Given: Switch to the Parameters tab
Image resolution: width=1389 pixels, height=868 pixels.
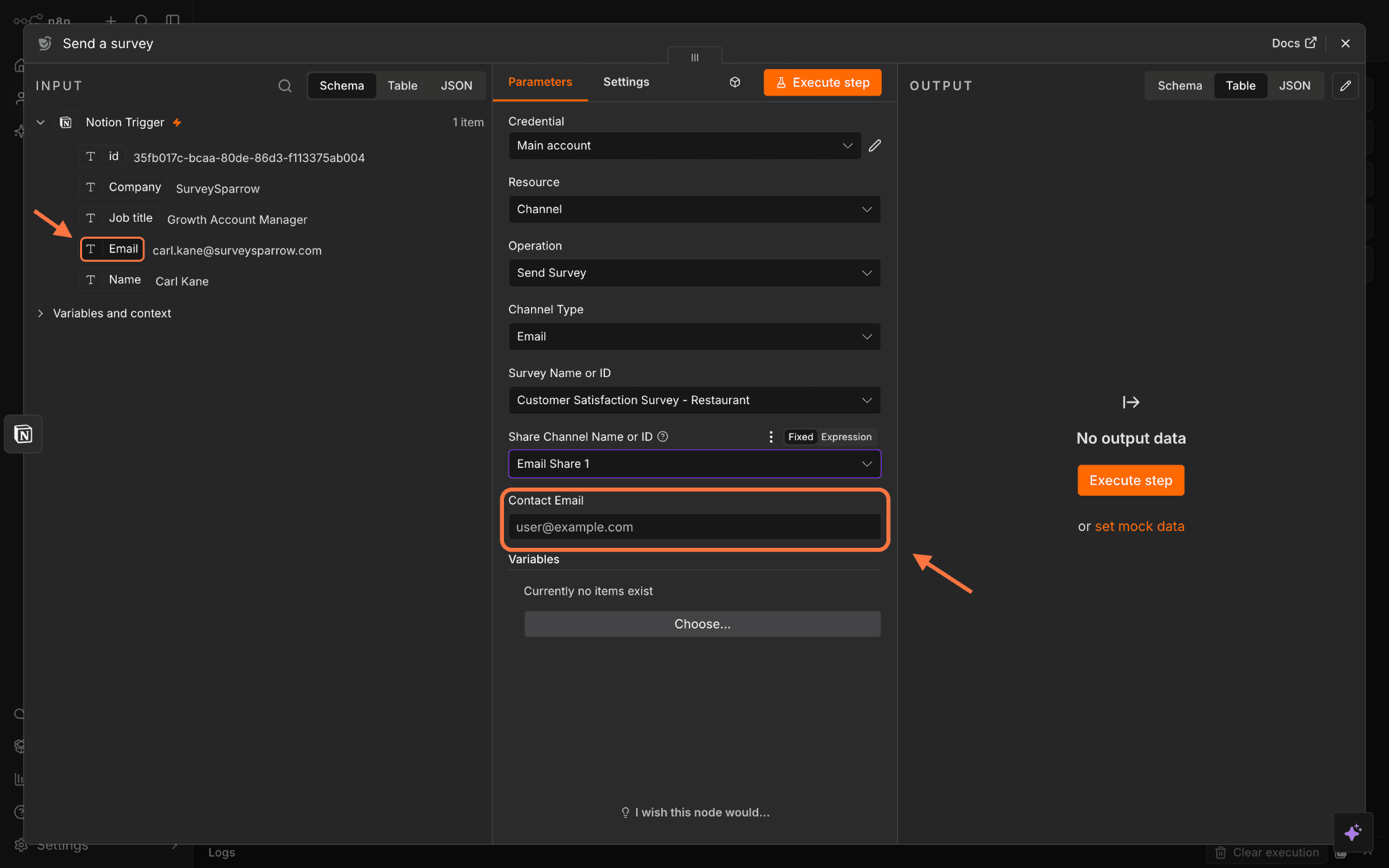Looking at the screenshot, I should [541, 82].
